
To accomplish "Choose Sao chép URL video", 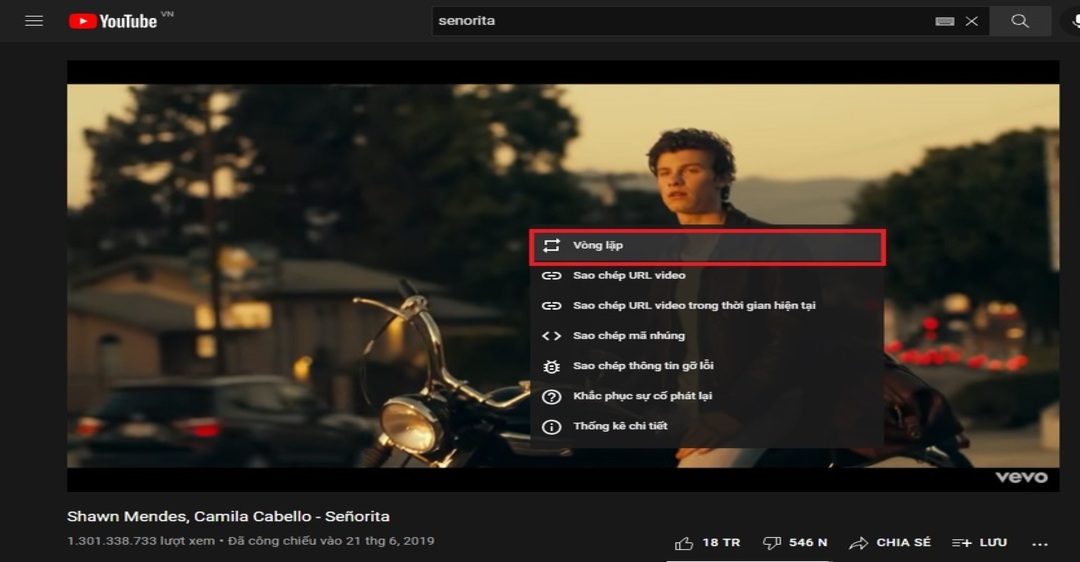I will coord(707,275).
